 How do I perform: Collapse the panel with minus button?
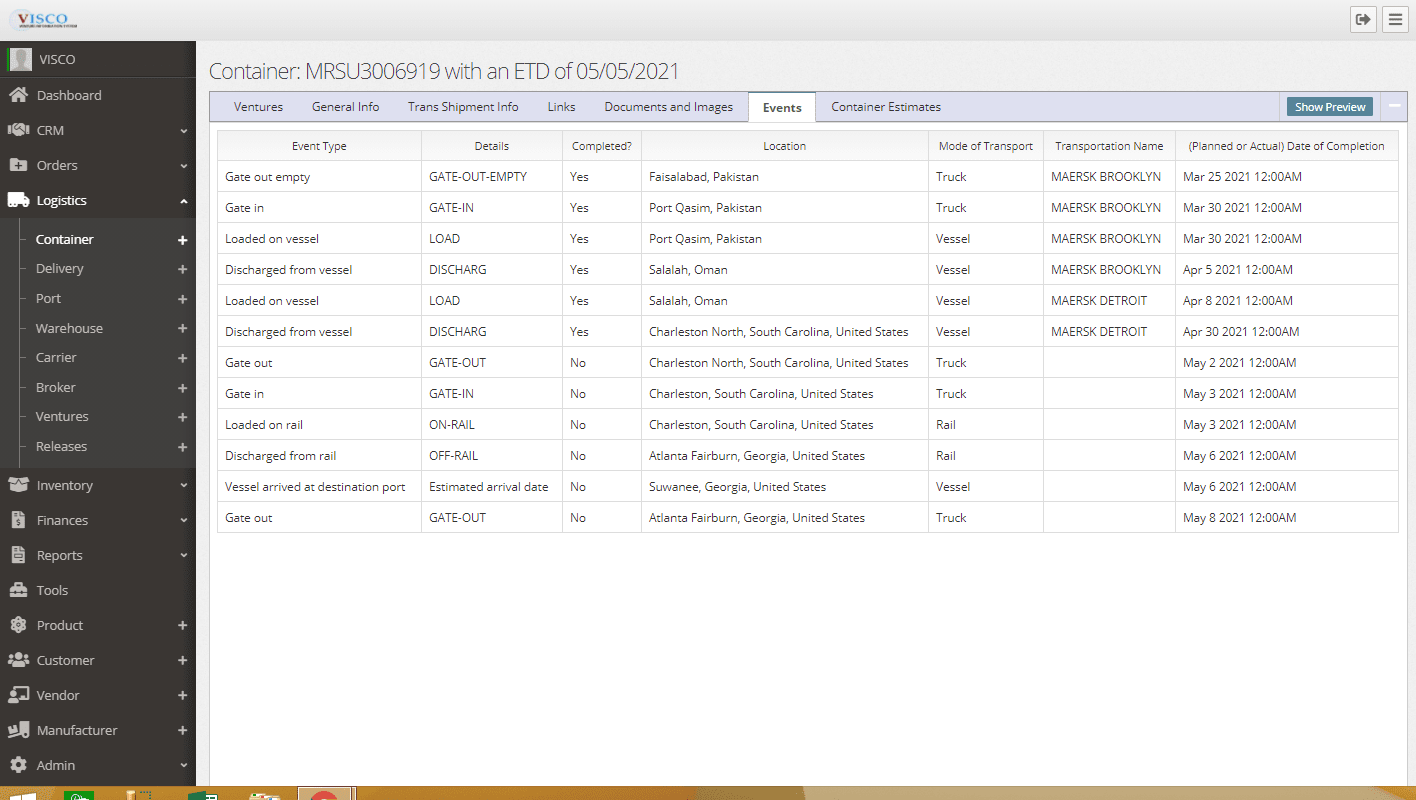click(x=1394, y=106)
